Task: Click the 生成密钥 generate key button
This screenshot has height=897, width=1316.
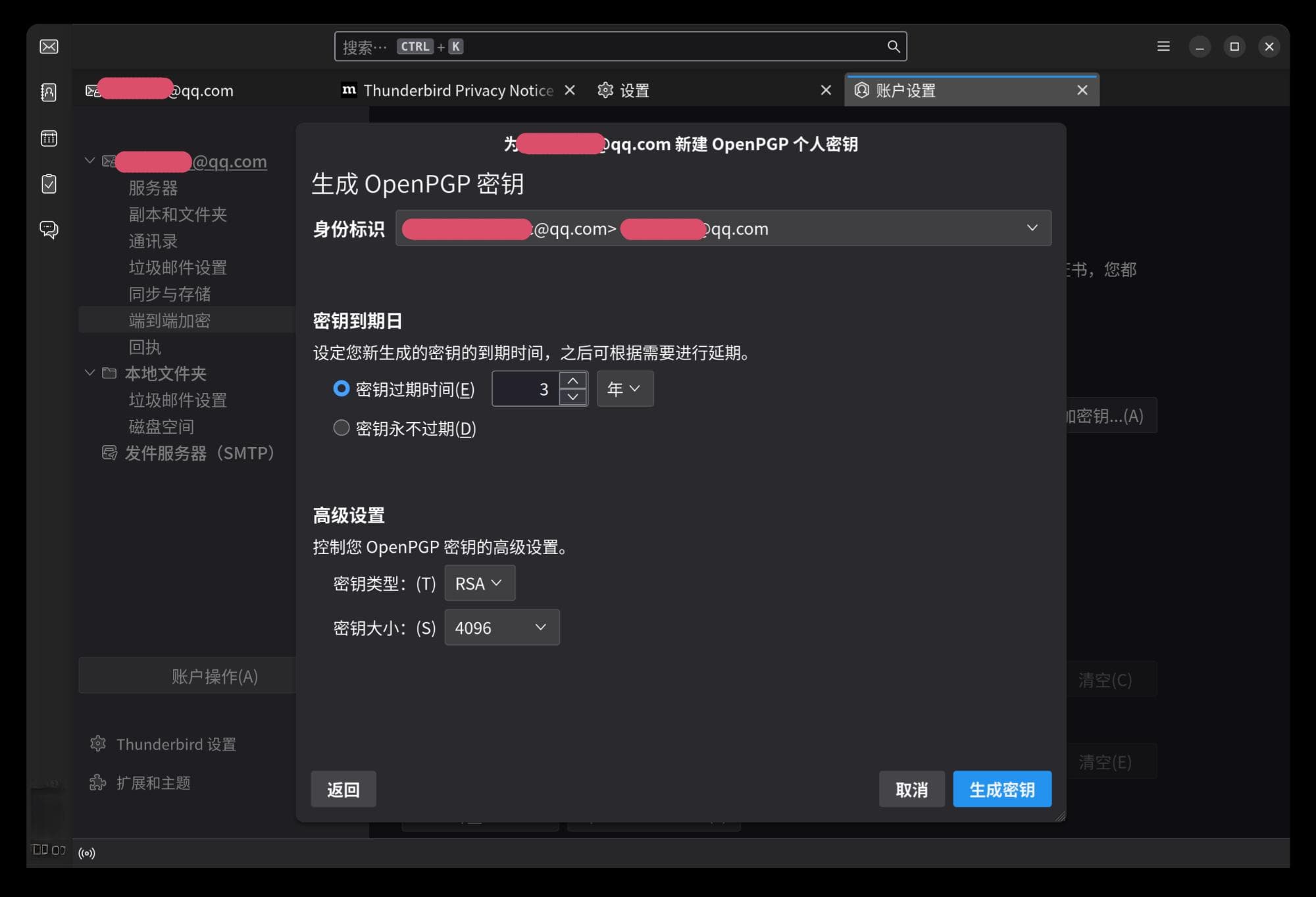Action: coord(1002,789)
